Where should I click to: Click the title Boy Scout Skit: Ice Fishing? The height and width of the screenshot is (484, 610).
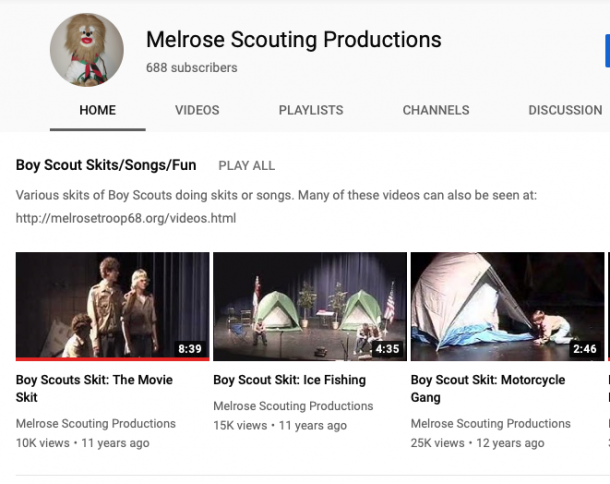coord(289,380)
